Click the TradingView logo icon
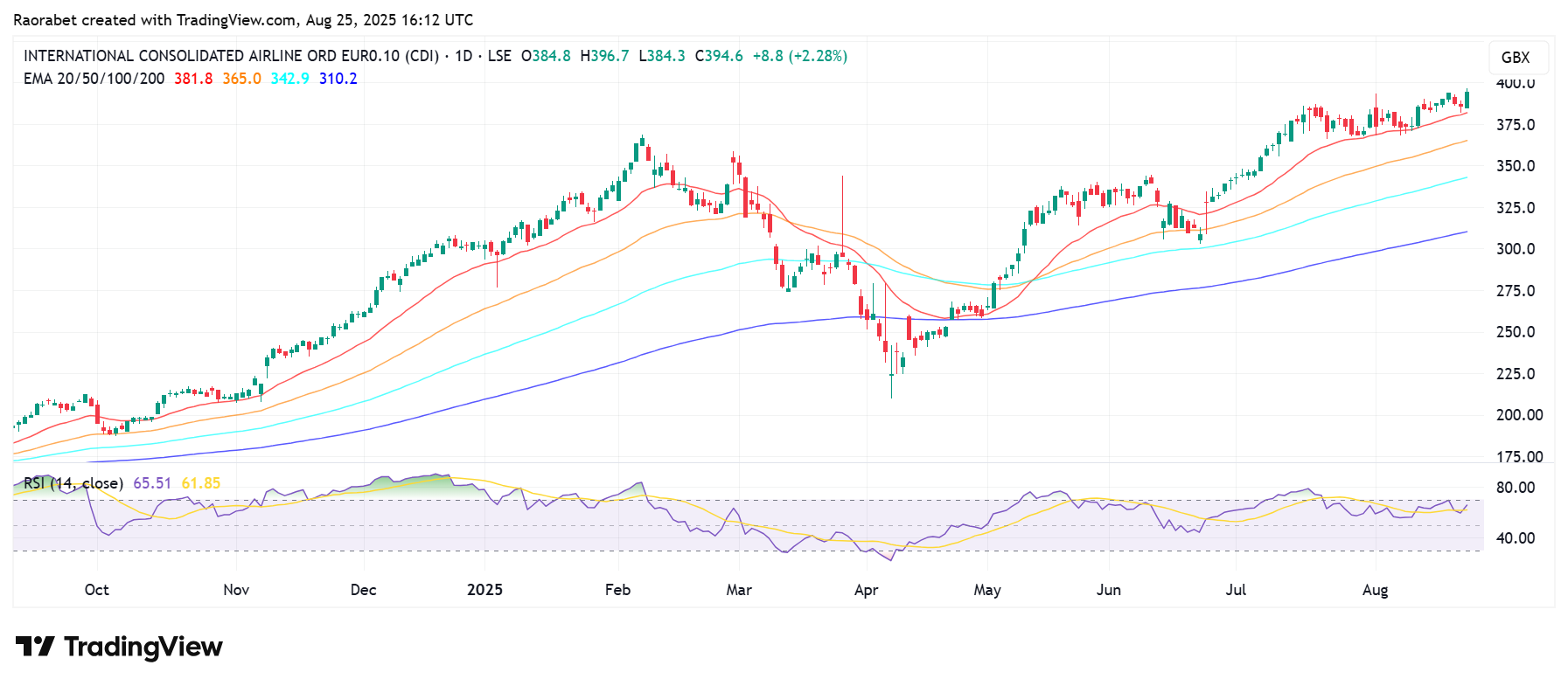The image size is (1568, 686). (35, 647)
